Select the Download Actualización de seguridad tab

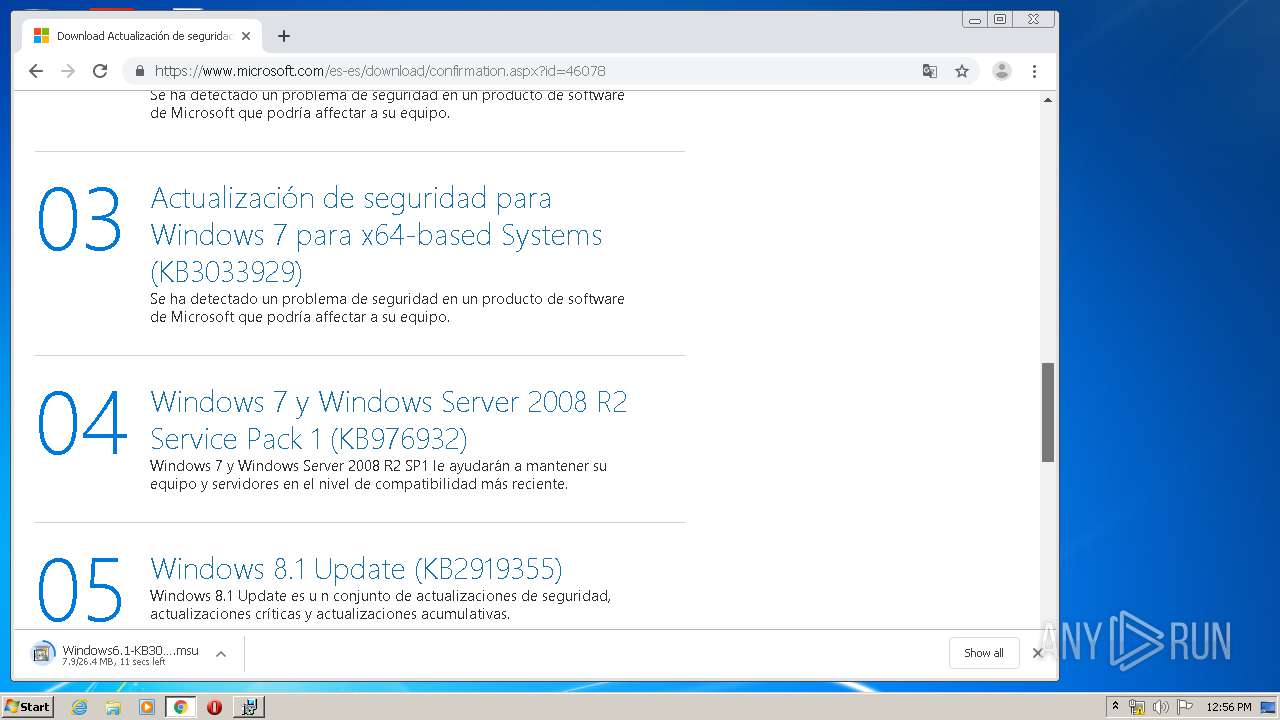tap(143, 36)
